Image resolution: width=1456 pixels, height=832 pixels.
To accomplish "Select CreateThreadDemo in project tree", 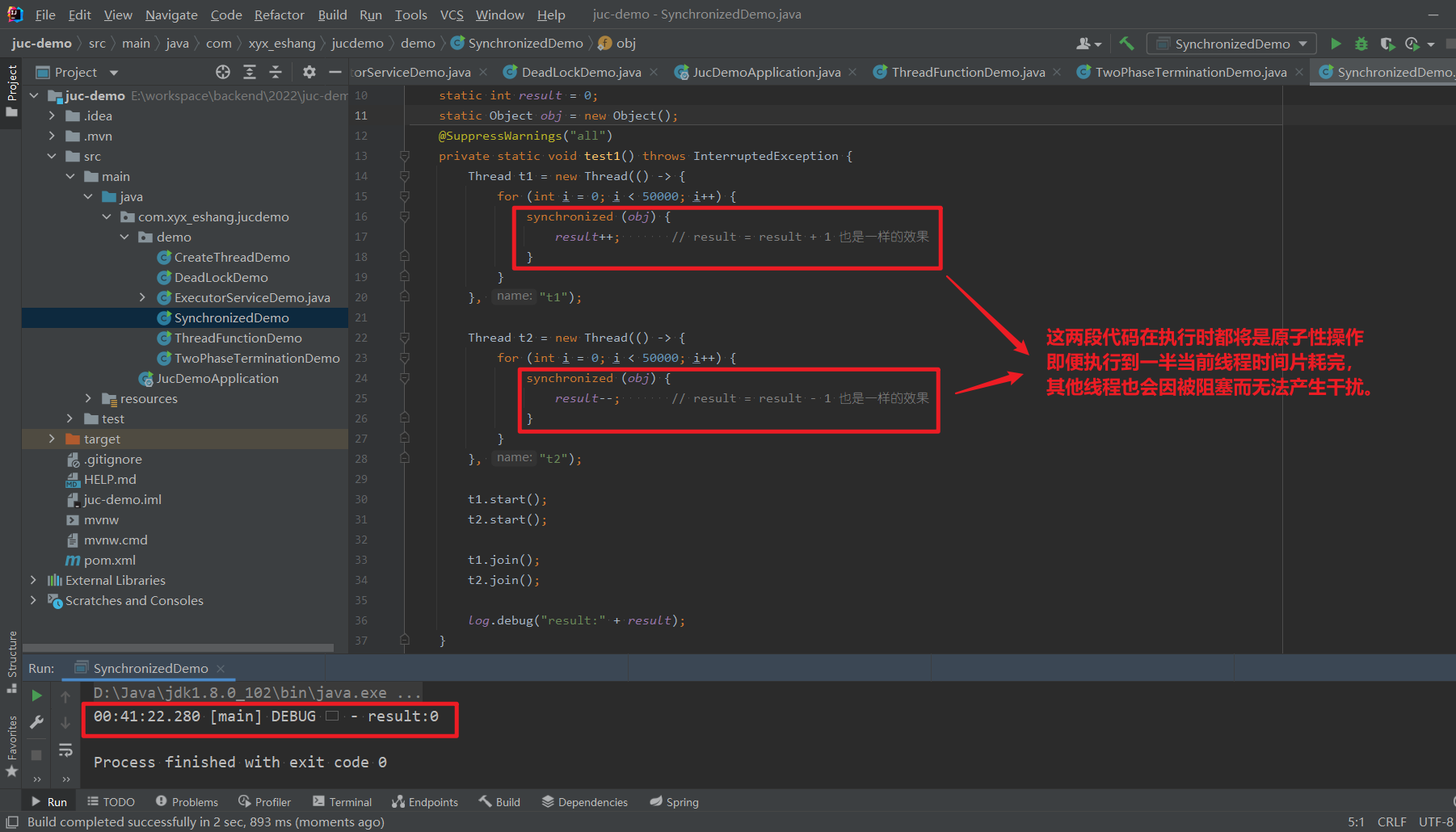I will coord(232,257).
